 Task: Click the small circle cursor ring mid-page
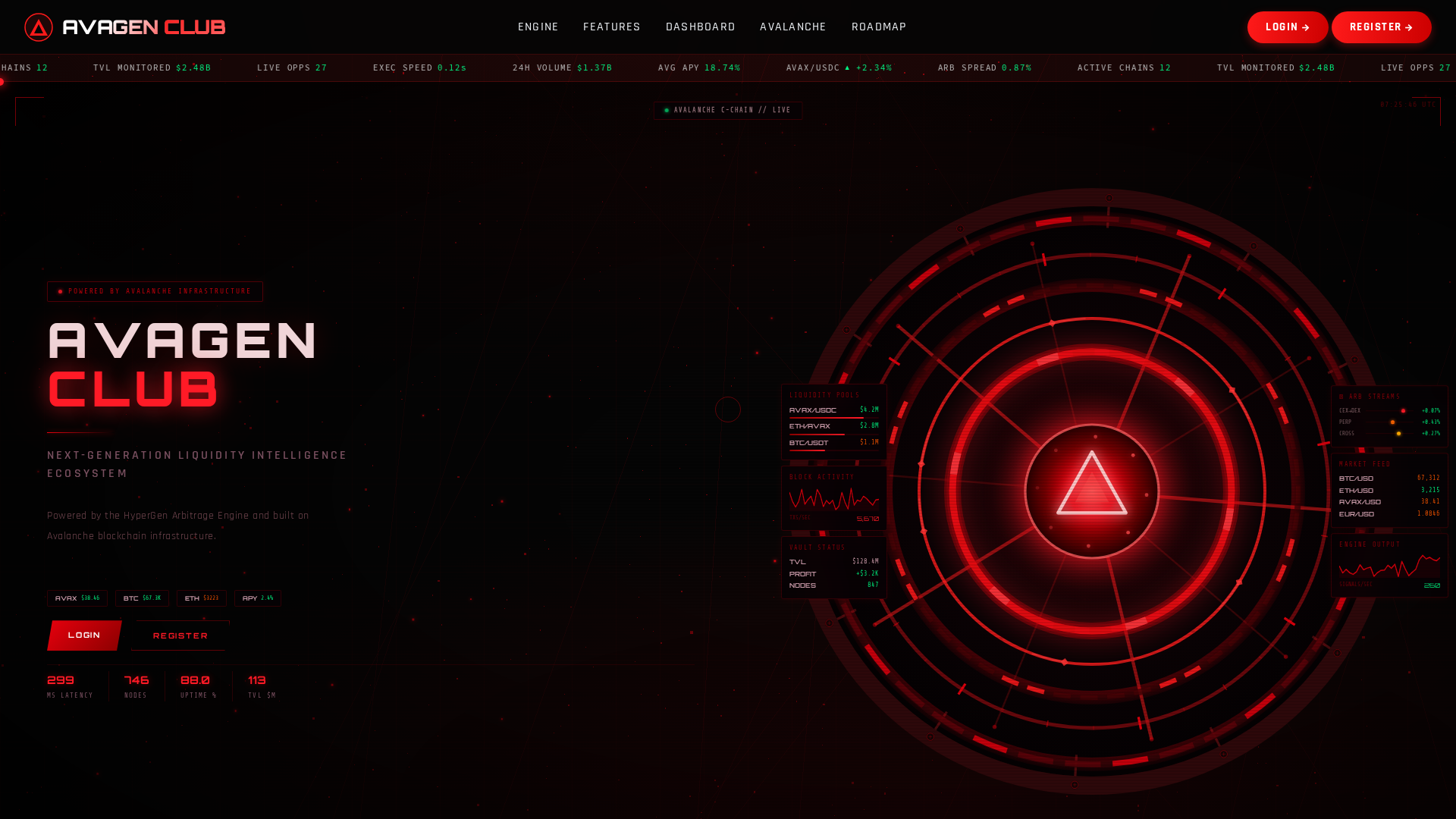point(728,409)
